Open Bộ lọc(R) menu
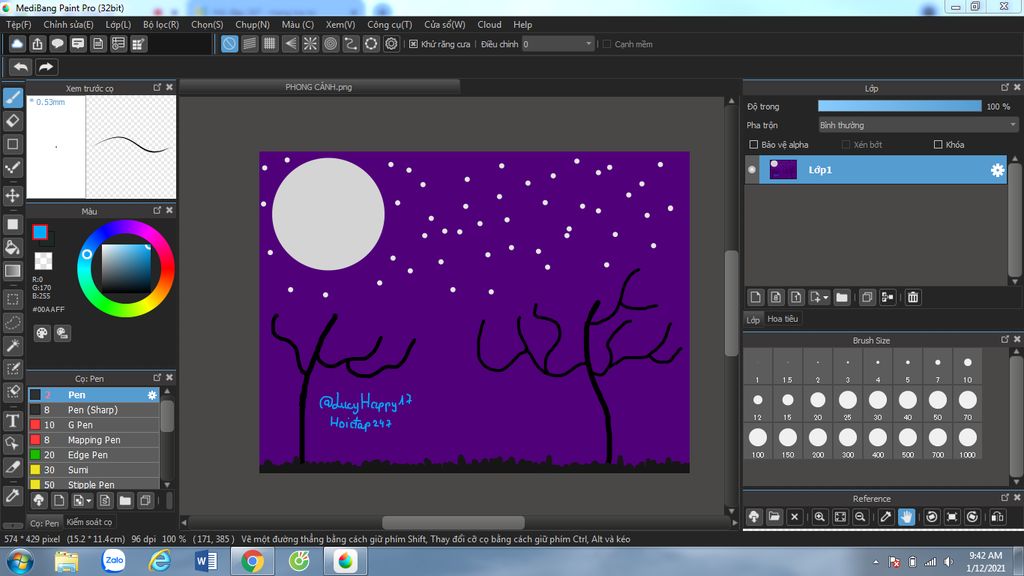 [x=161, y=24]
